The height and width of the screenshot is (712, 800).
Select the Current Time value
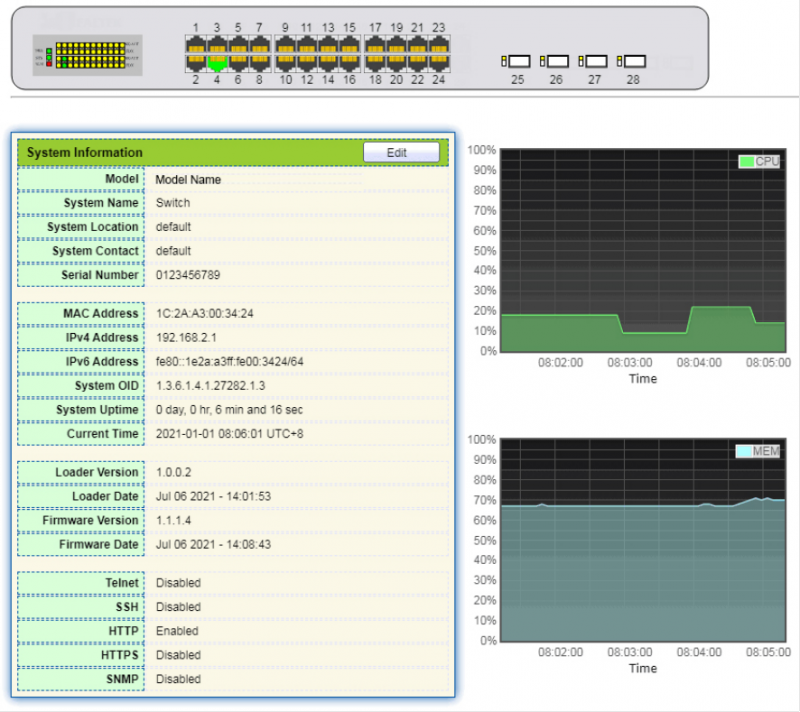pos(230,434)
